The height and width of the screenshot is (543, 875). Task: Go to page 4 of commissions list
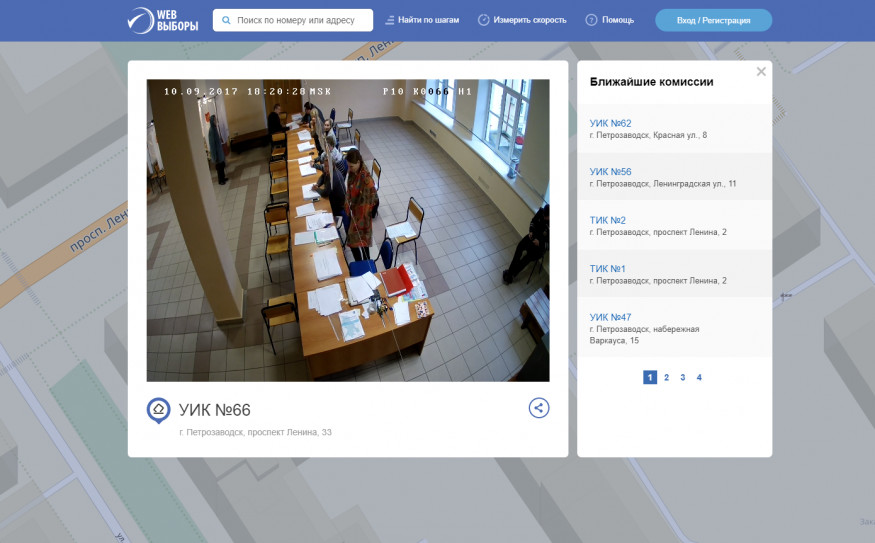pos(699,377)
